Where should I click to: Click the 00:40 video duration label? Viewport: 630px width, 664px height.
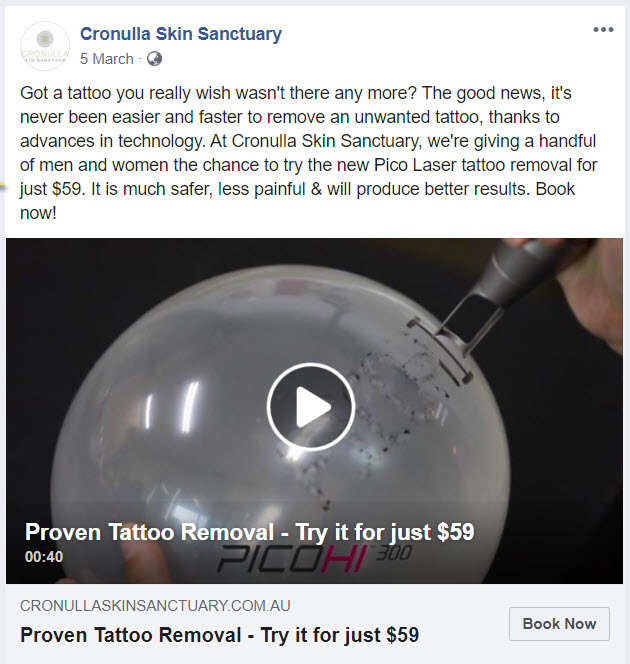(x=44, y=556)
